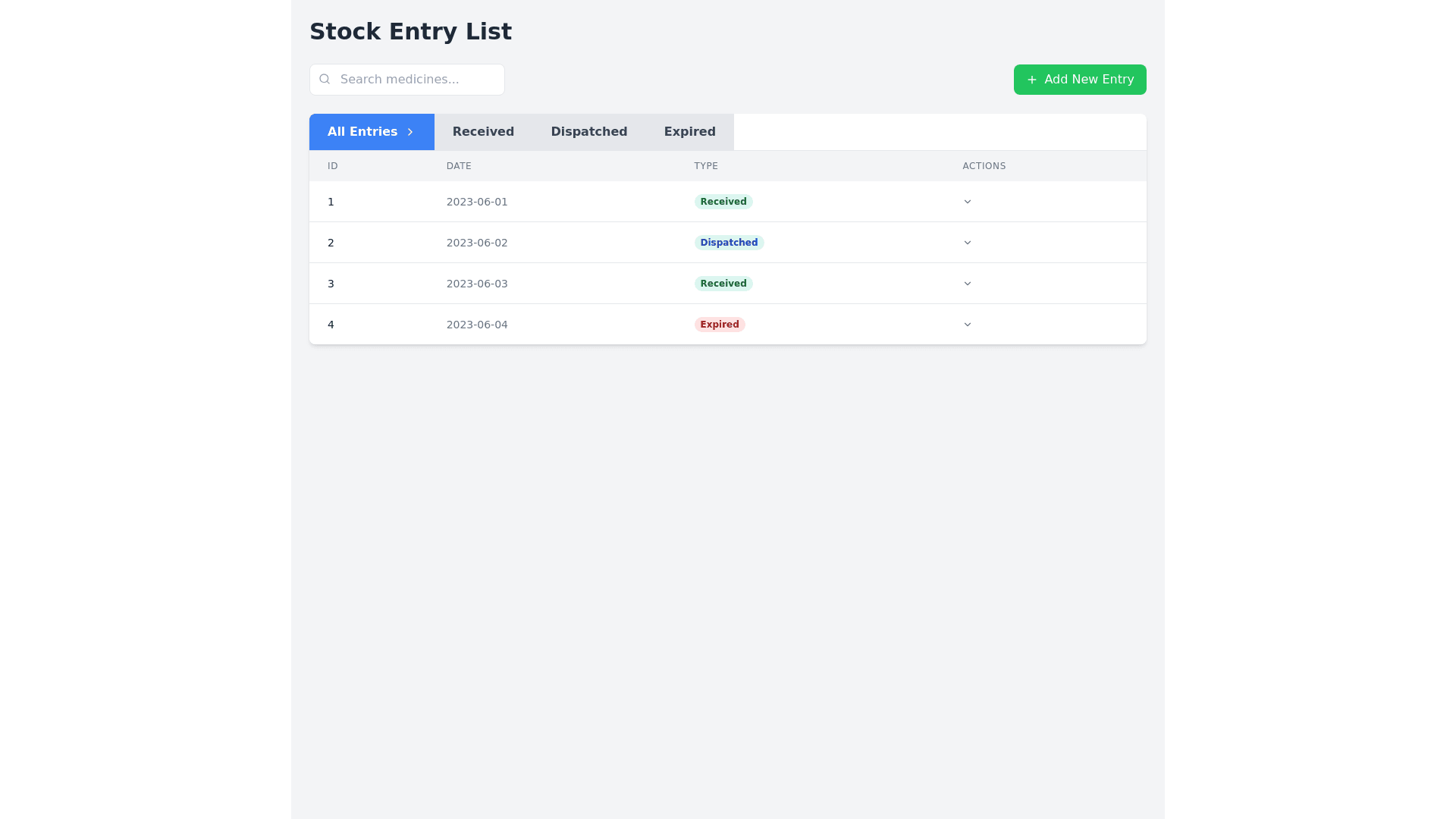Expand actions chevron for entry 2

point(967,243)
